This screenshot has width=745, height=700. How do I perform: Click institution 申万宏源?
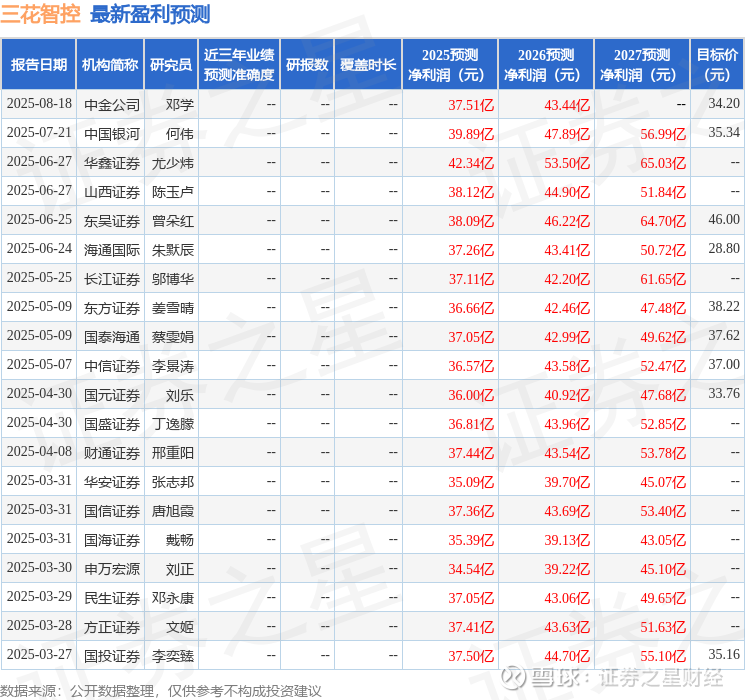(112, 569)
